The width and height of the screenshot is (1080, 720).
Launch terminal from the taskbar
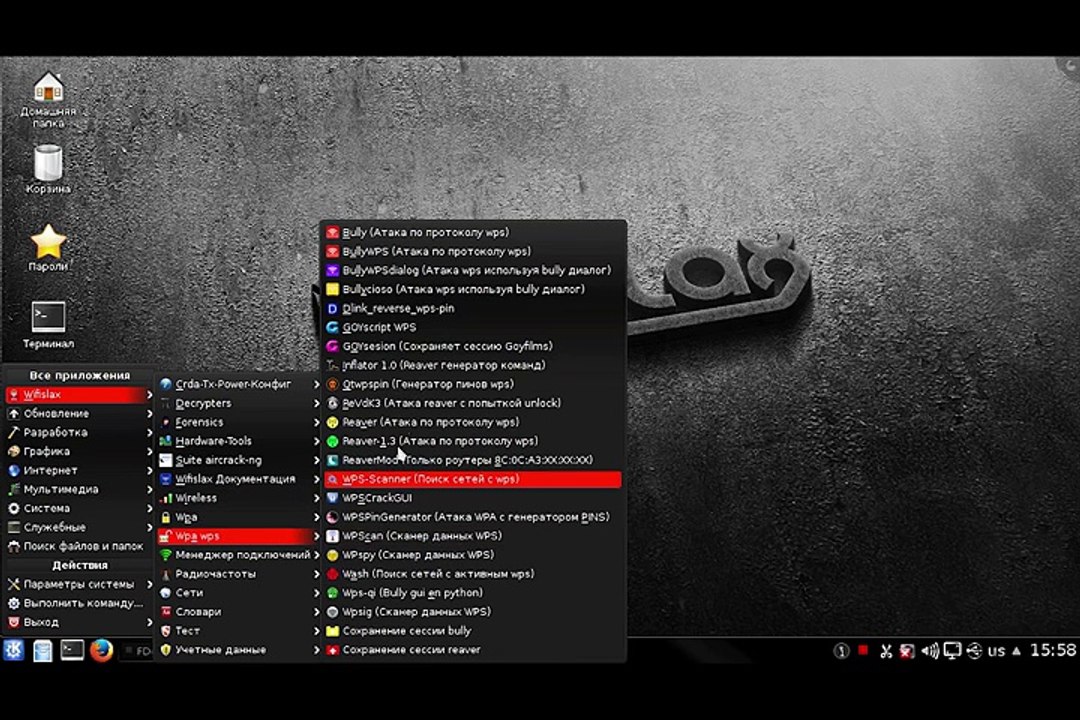click(x=72, y=649)
